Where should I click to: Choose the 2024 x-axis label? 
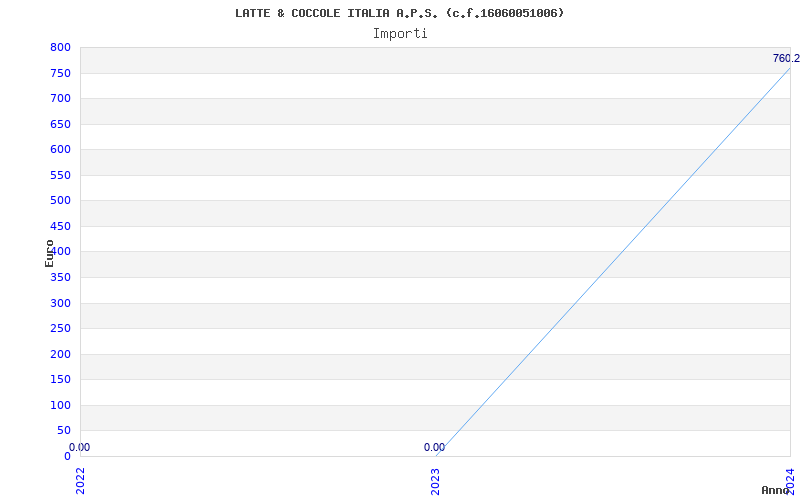pos(790,481)
